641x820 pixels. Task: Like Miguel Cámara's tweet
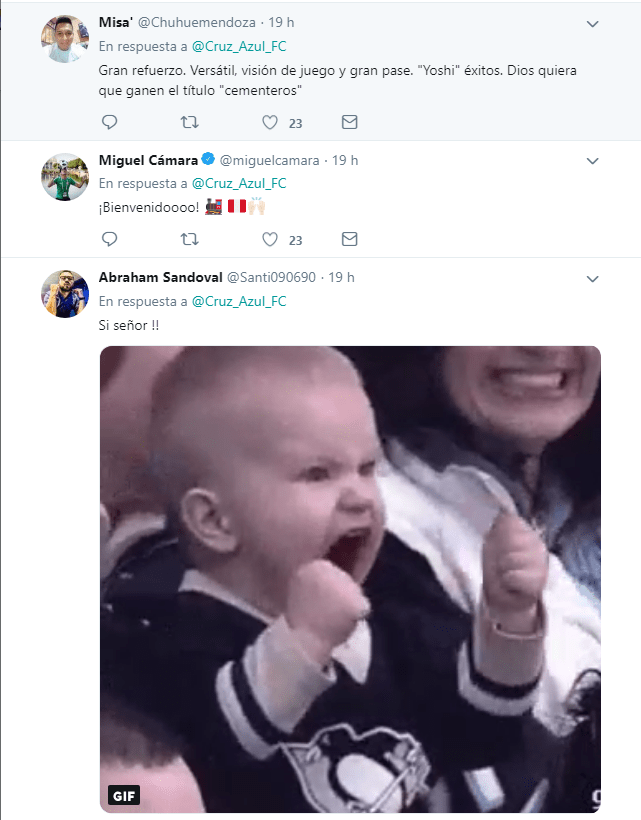point(269,239)
